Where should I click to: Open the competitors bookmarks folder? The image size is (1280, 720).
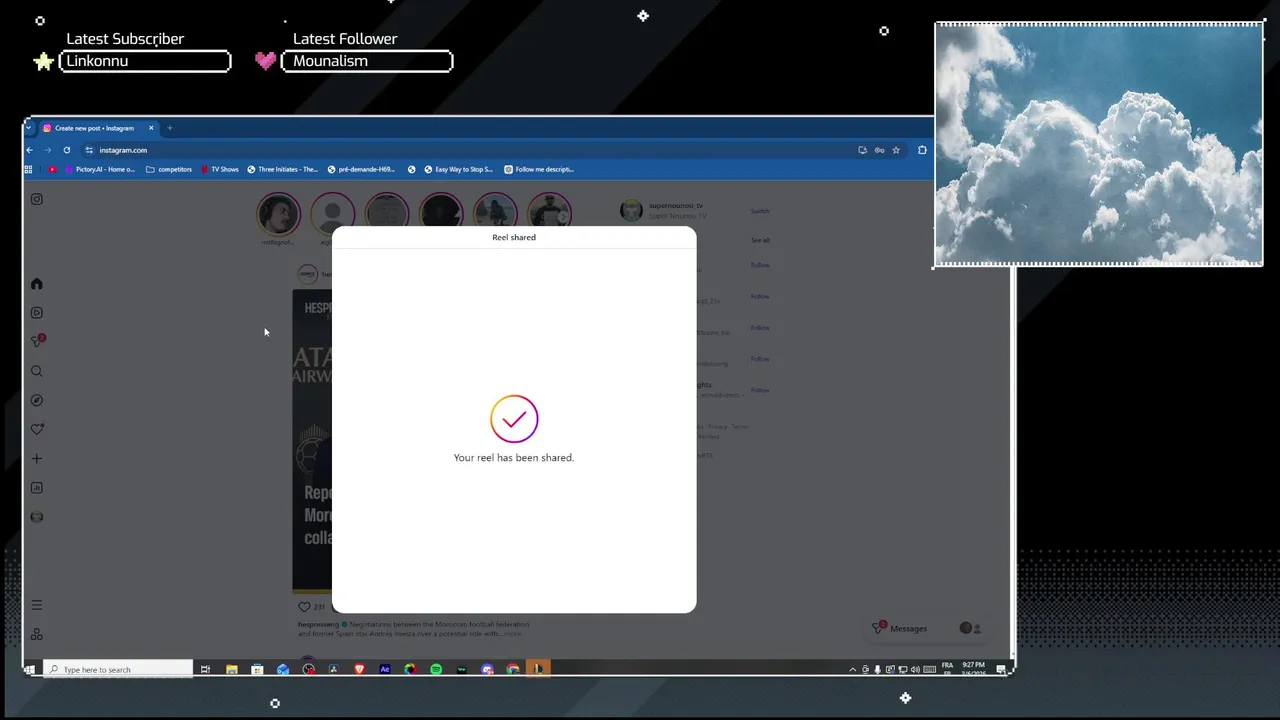pyautogui.click(x=169, y=169)
